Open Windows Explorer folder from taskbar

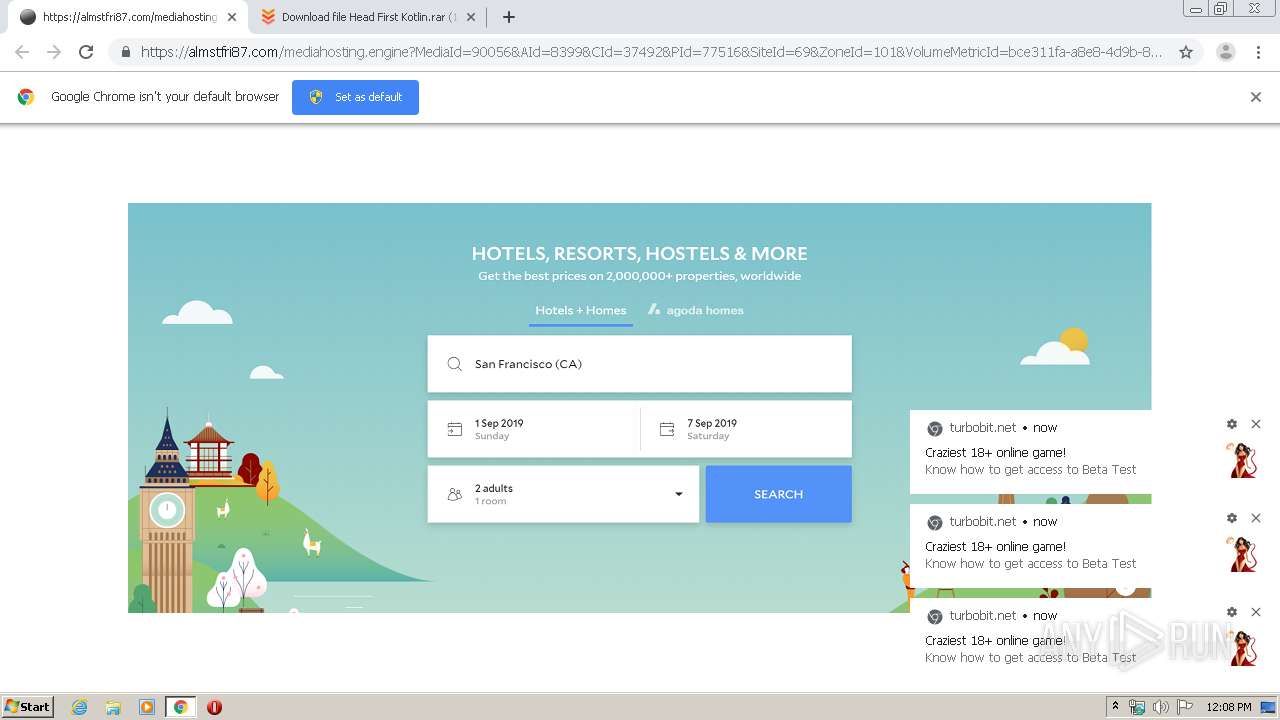(113, 707)
